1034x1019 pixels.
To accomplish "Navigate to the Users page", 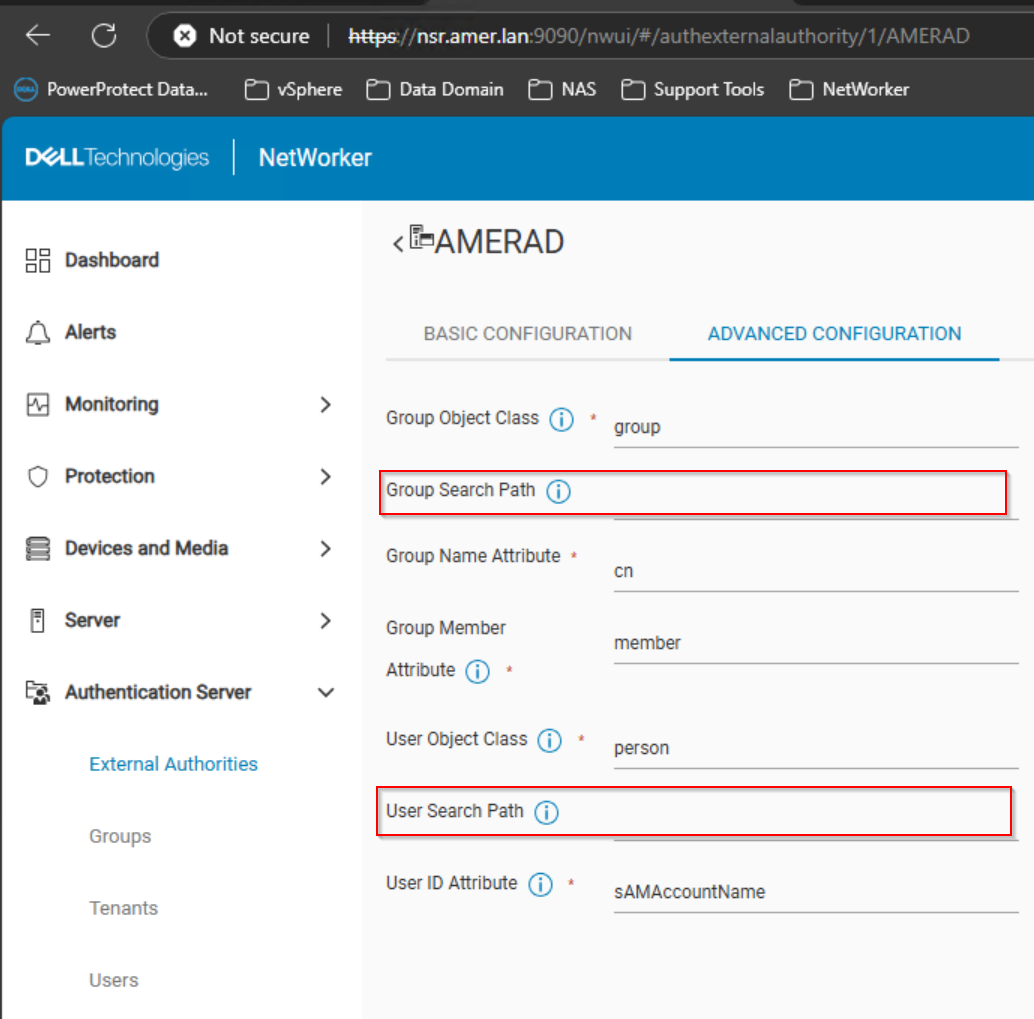I will pos(113,979).
